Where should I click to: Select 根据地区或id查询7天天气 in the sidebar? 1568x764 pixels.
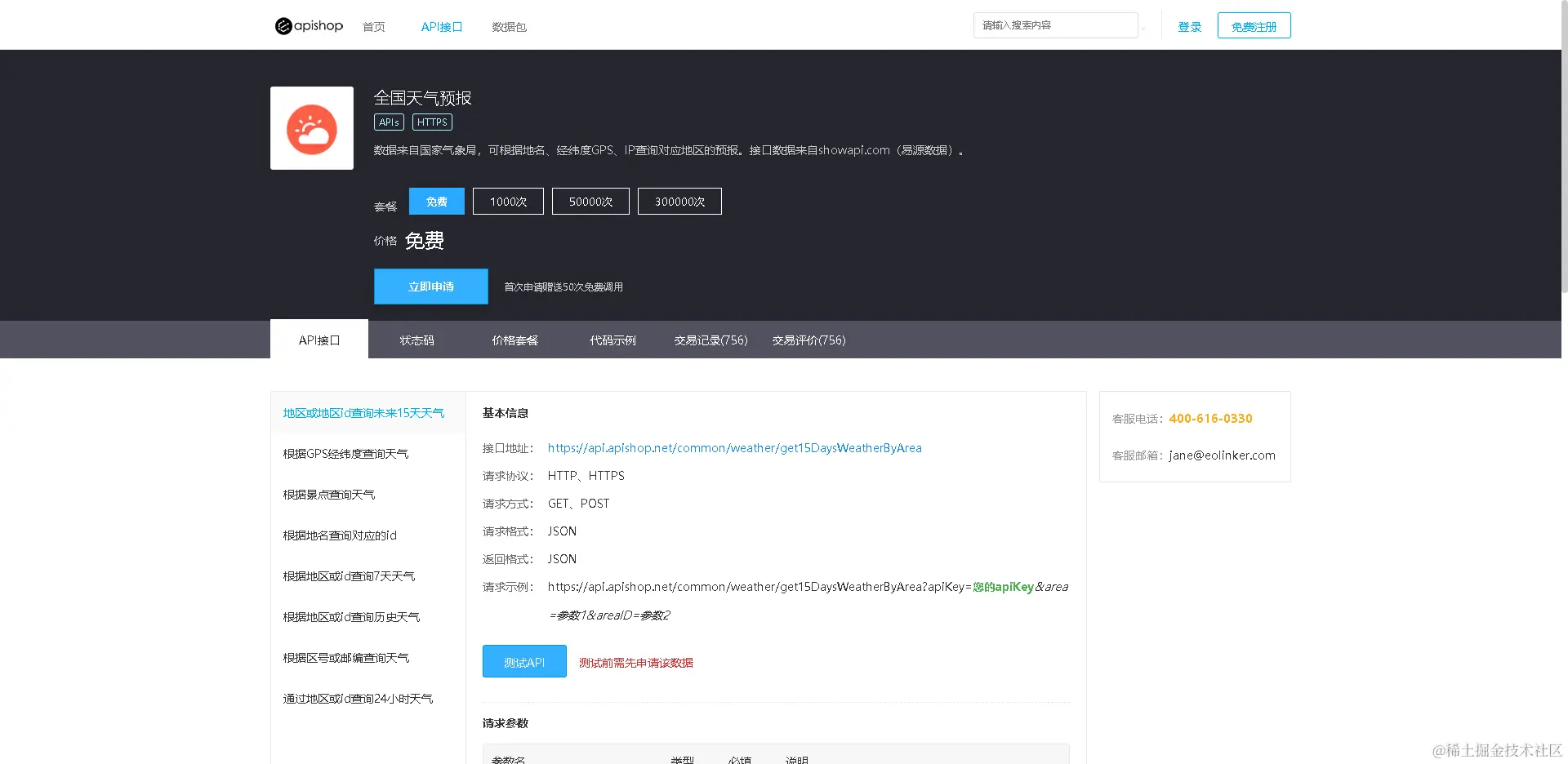368,576
